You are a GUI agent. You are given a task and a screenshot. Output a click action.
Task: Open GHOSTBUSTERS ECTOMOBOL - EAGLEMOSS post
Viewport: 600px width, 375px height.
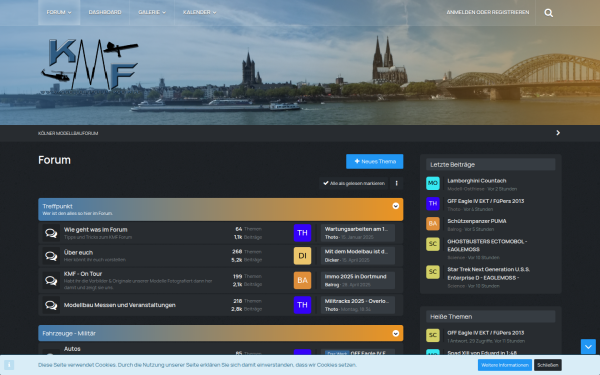click(x=487, y=245)
